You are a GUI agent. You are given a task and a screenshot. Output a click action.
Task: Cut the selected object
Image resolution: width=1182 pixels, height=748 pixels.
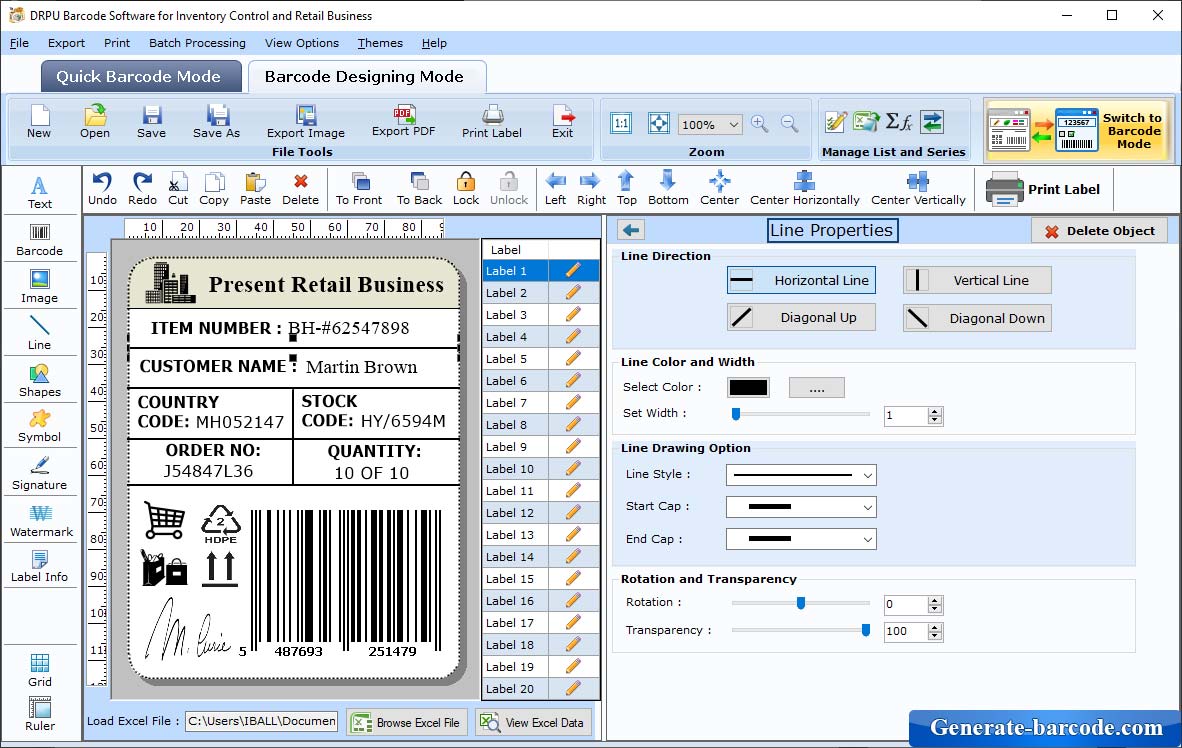pos(178,189)
